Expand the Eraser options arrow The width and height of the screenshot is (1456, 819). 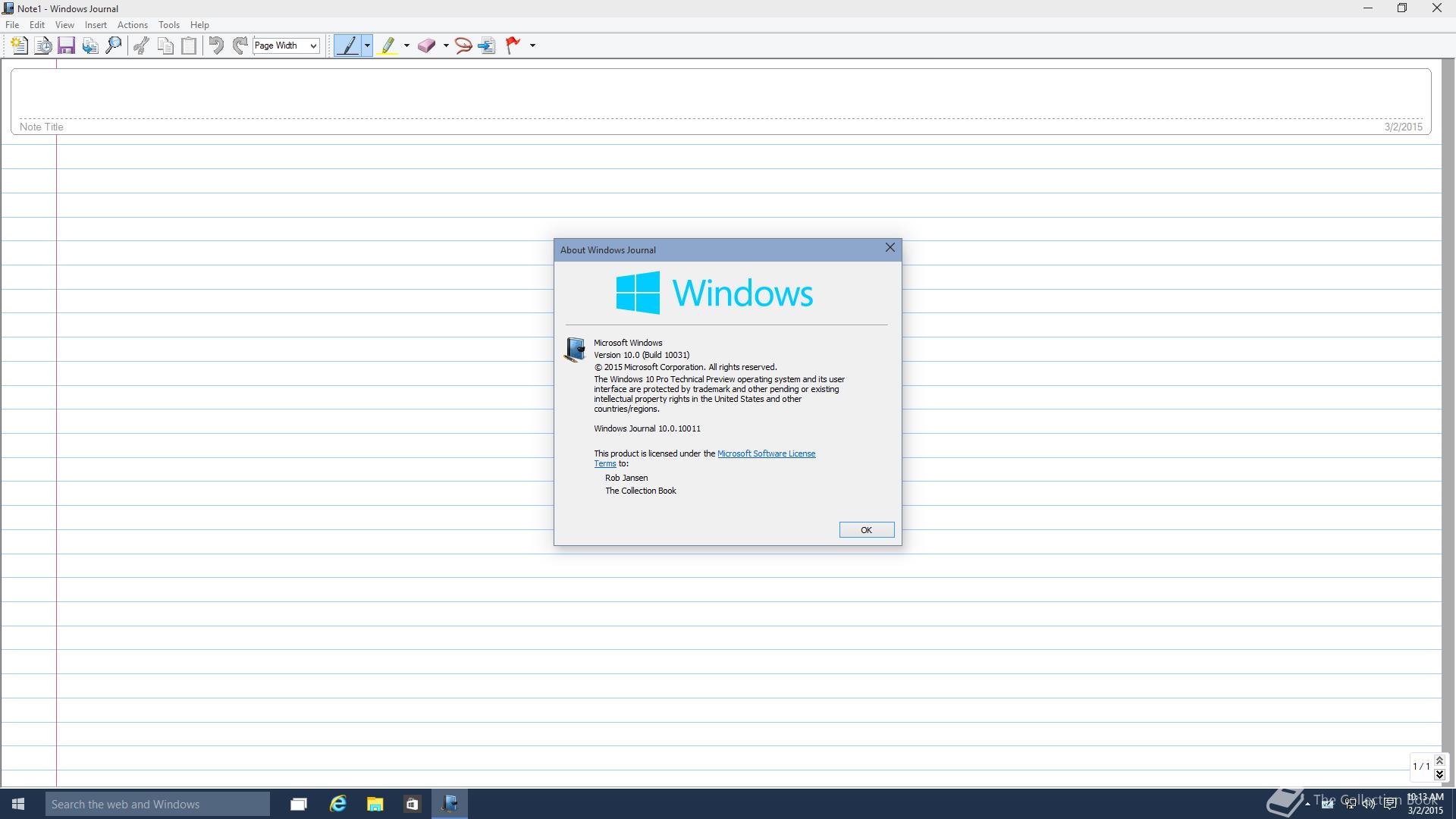point(445,45)
